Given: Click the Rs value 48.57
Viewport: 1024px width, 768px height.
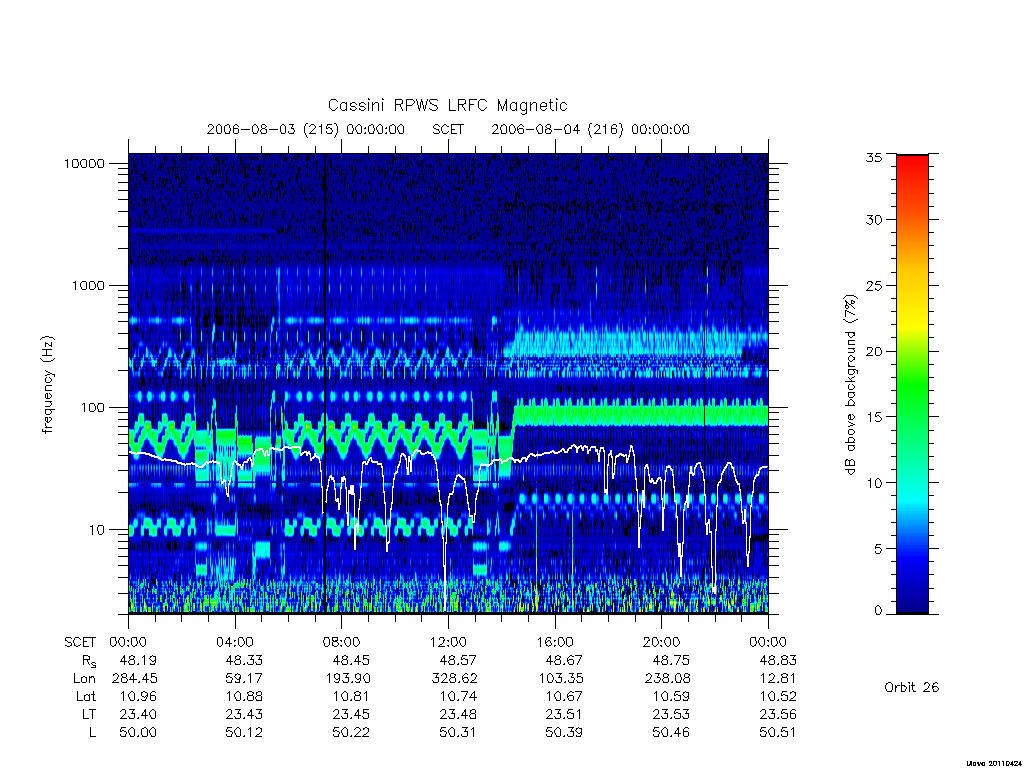Looking at the screenshot, I should (x=458, y=660).
